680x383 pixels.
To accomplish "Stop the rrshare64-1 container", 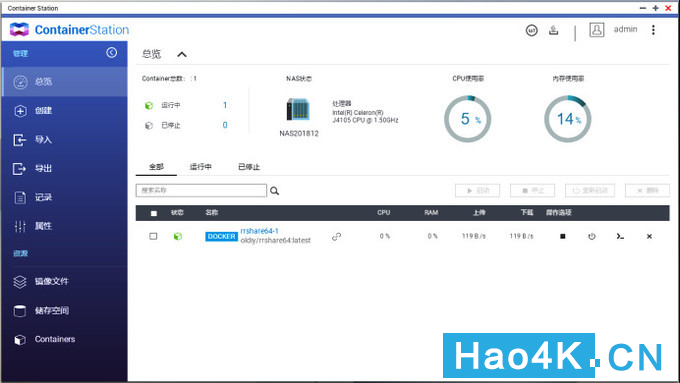I will pos(562,236).
